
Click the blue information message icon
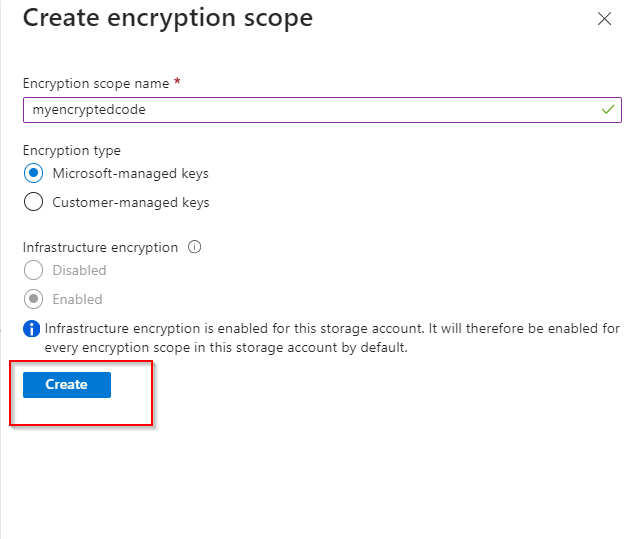(32, 329)
